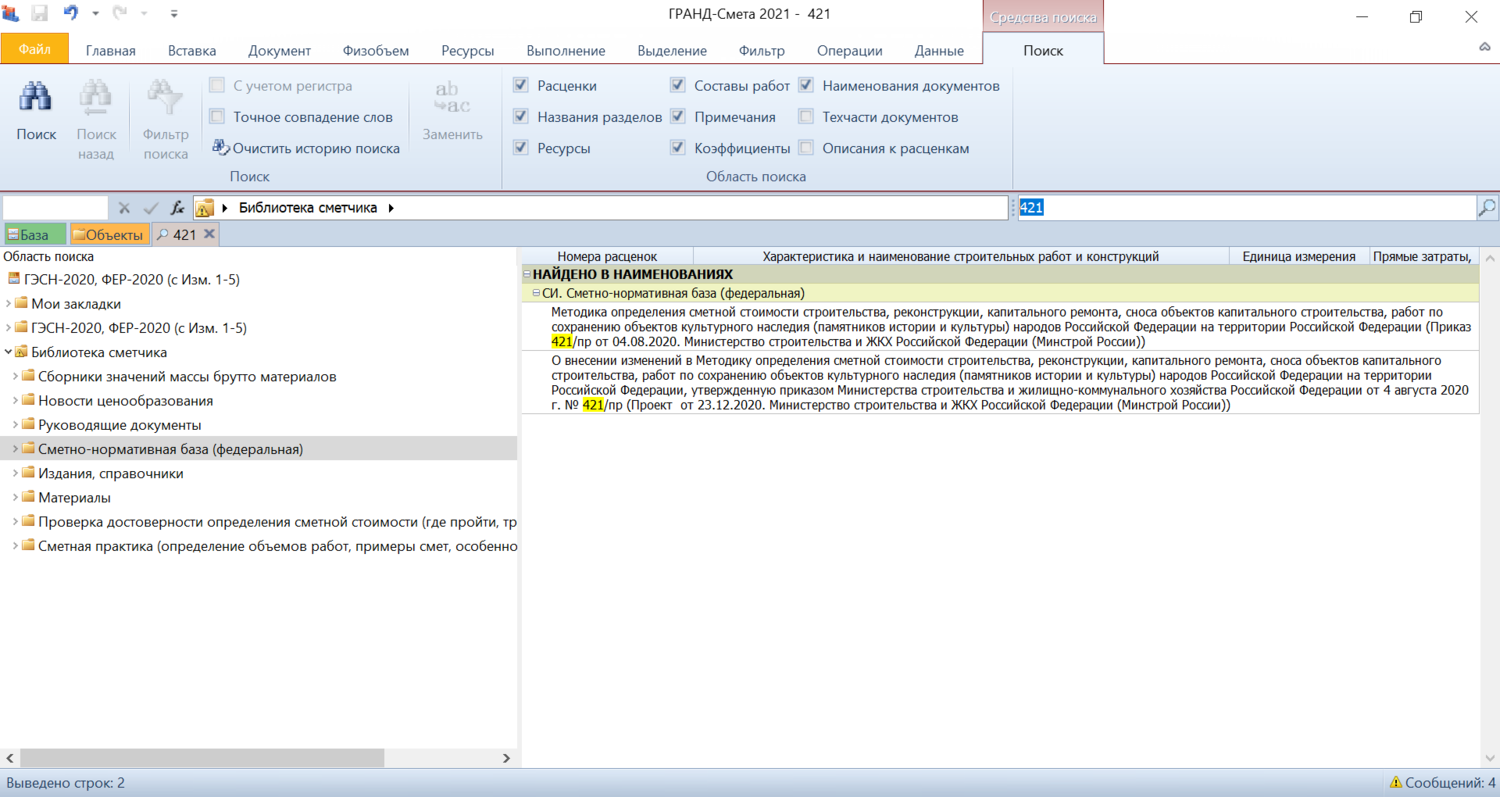Screen dimensions: 1500x797
Task: Expand the Новости ценообразования node
Action: tap(16, 401)
